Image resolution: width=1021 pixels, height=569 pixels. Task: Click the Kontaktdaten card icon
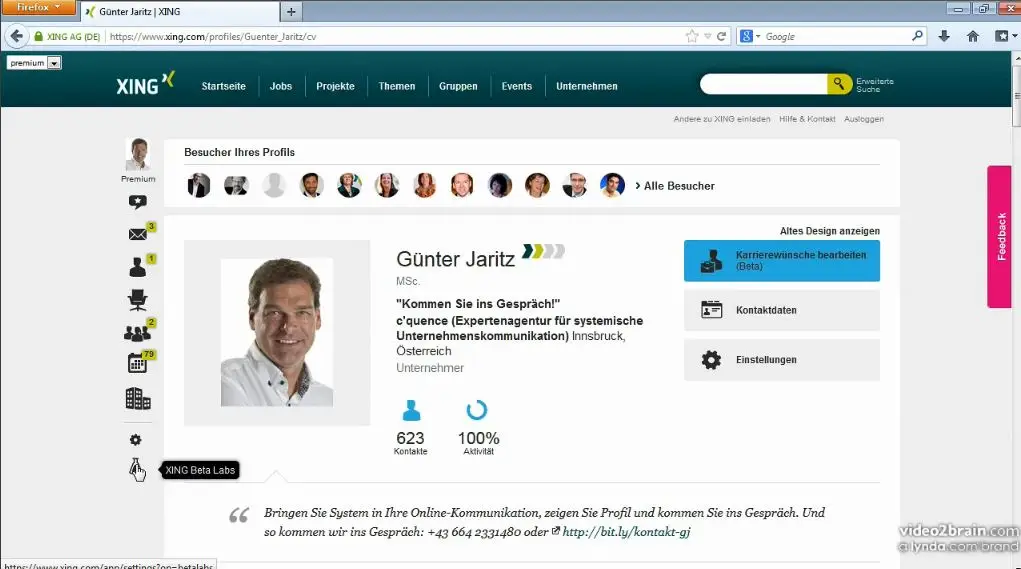tap(712, 310)
